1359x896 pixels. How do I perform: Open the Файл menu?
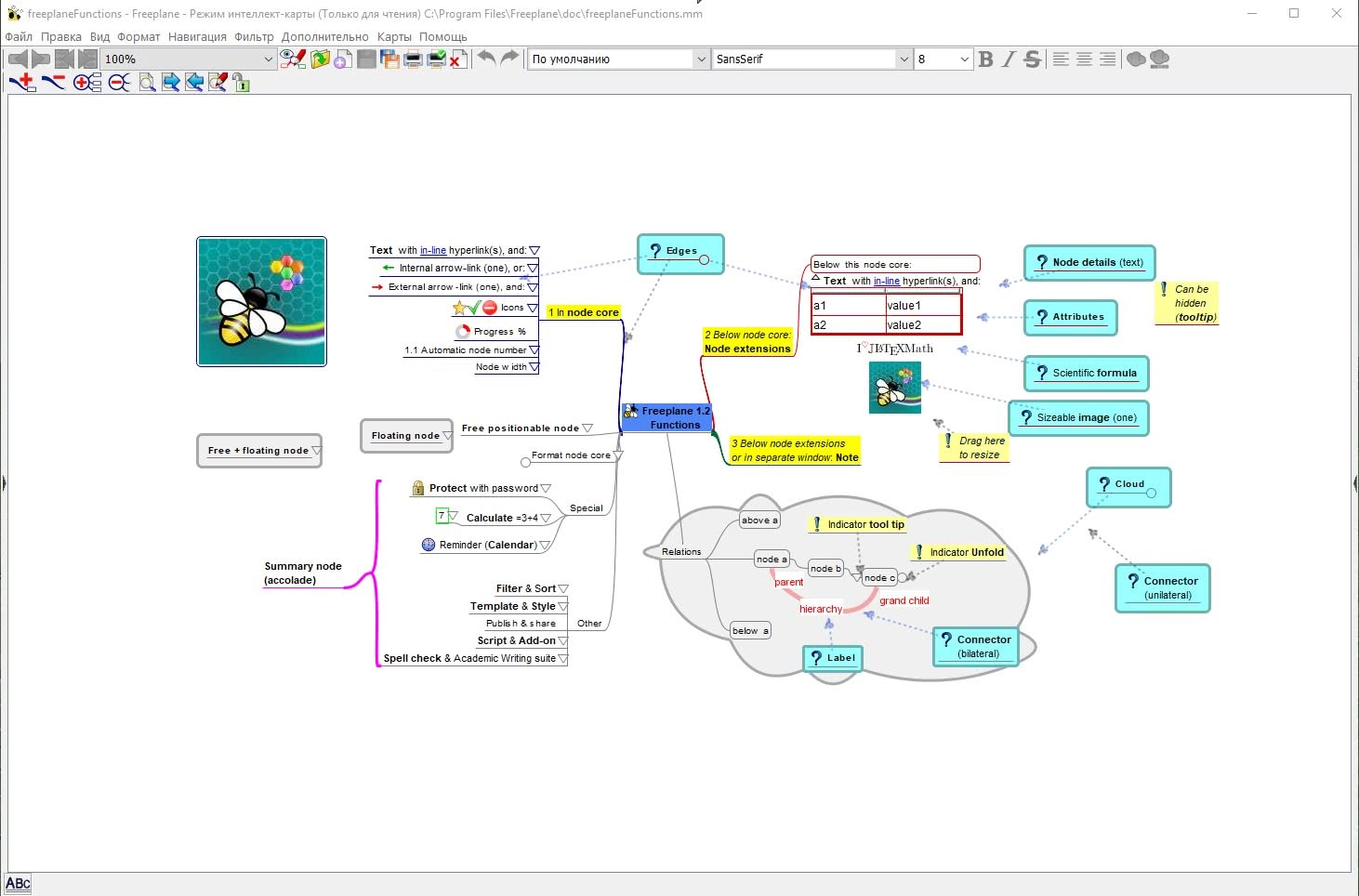pyautogui.click(x=19, y=37)
